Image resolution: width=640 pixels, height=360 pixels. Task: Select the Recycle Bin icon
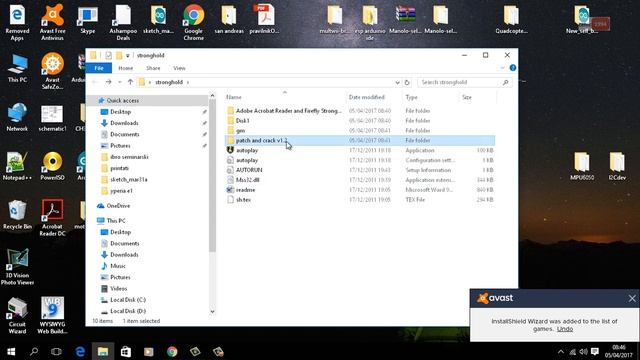point(17,215)
